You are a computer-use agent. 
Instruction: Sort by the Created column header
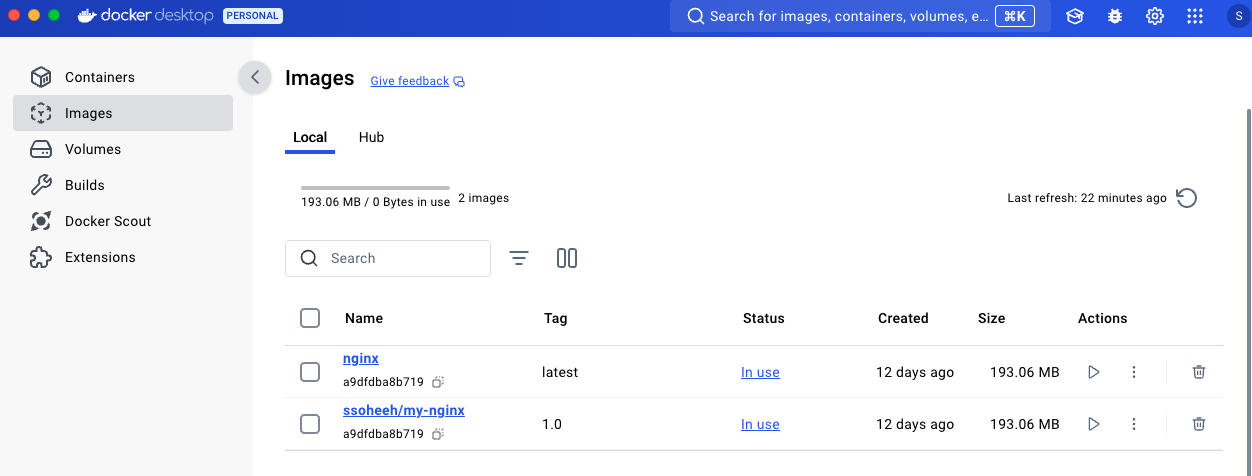903,318
